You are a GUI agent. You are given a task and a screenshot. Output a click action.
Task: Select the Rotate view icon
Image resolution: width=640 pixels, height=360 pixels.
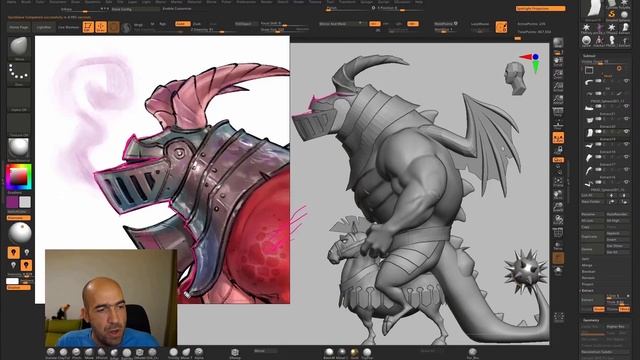(x=558, y=220)
